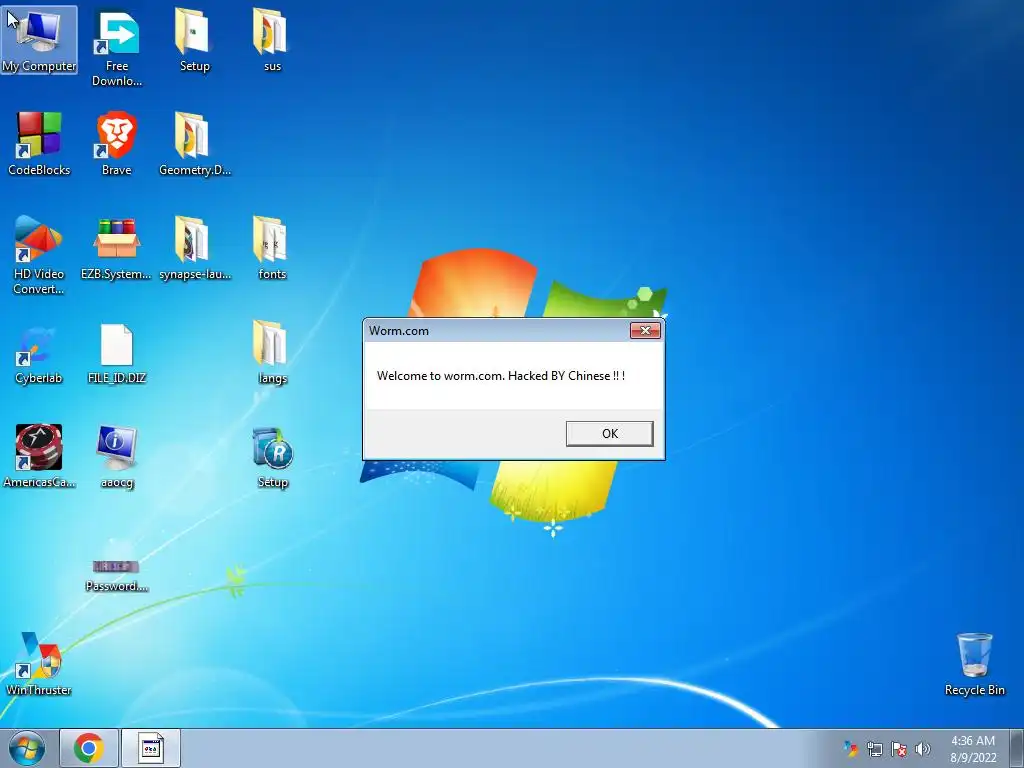Open the Windows Start menu
The image size is (1024, 768).
point(27,748)
